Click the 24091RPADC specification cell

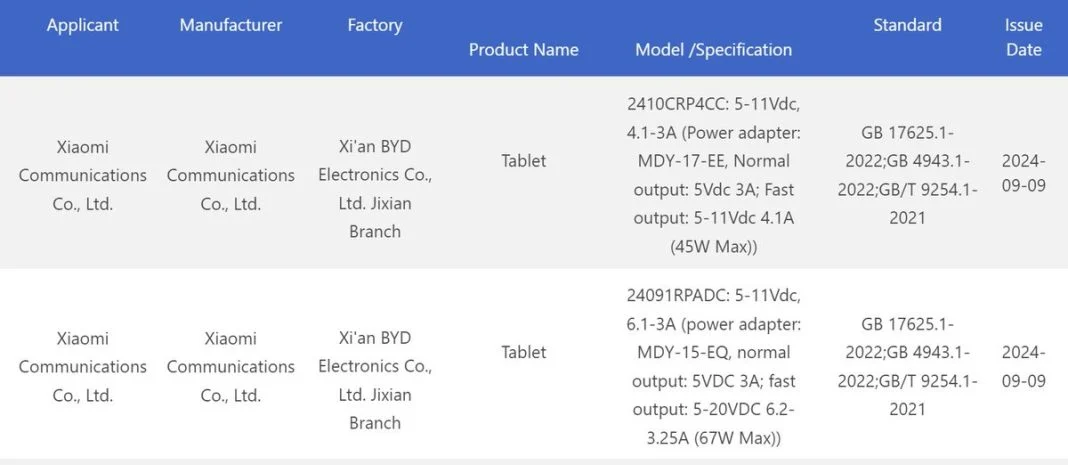[x=714, y=367]
